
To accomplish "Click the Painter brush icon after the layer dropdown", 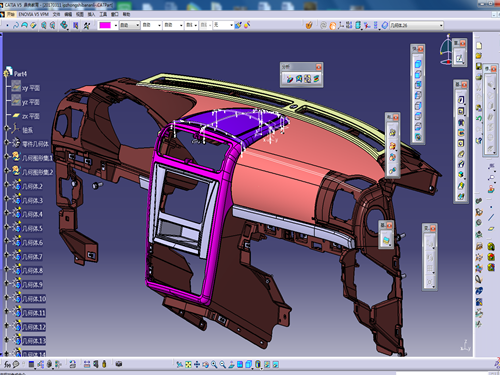I will click(x=238, y=25).
